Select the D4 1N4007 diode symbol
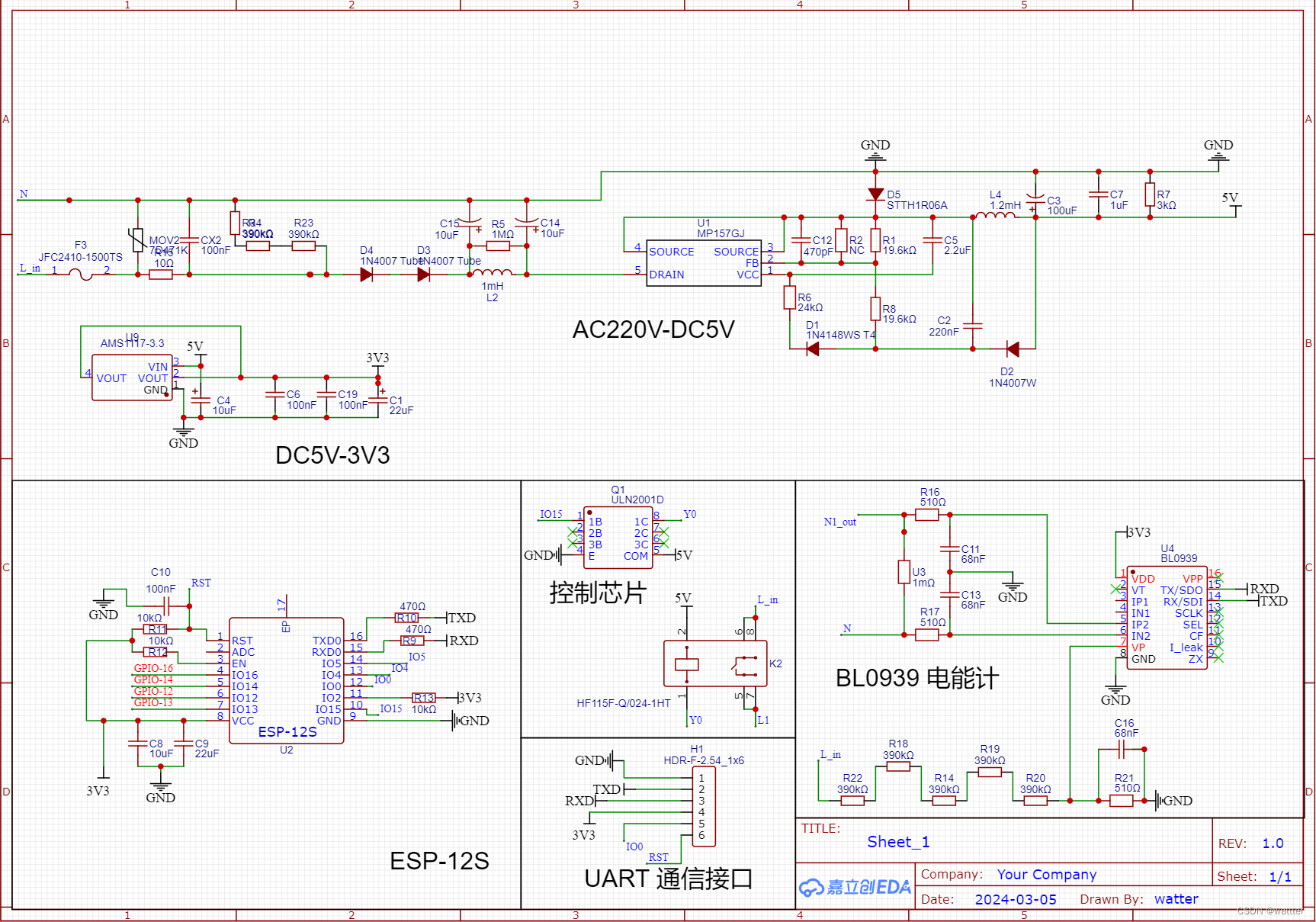 367,275
